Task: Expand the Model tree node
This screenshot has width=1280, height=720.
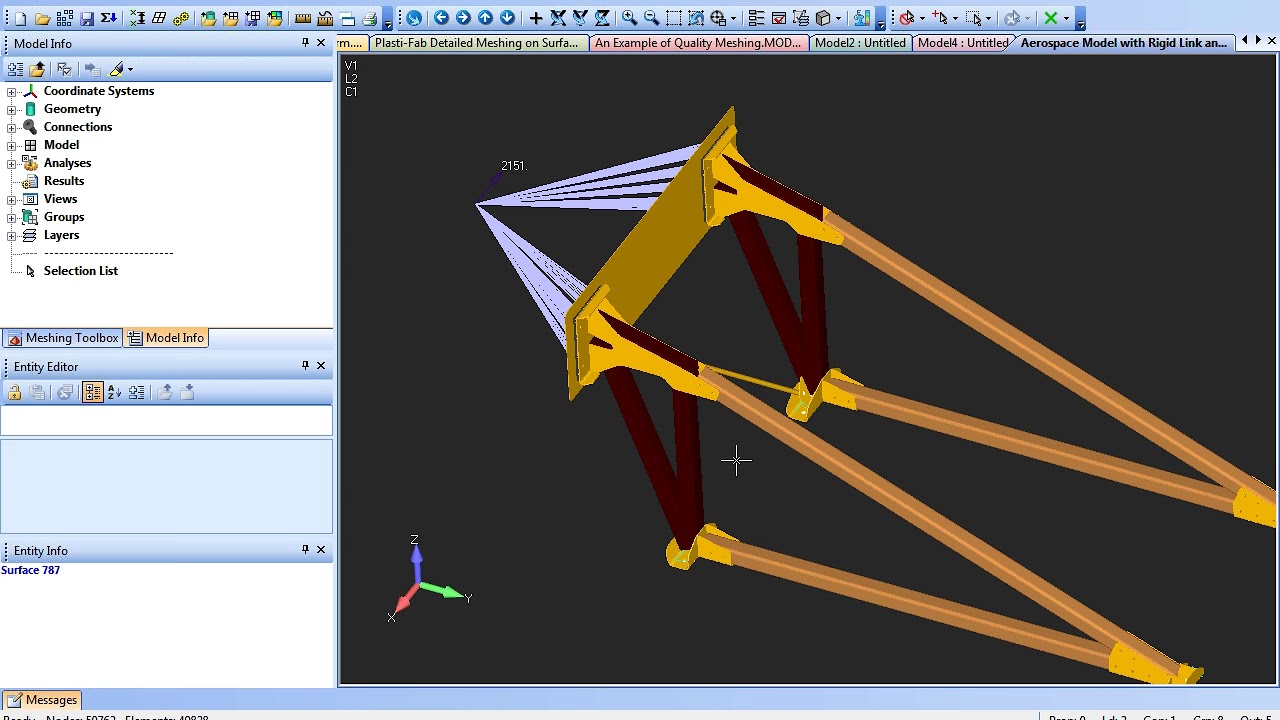Action: (x=11, y=145)
